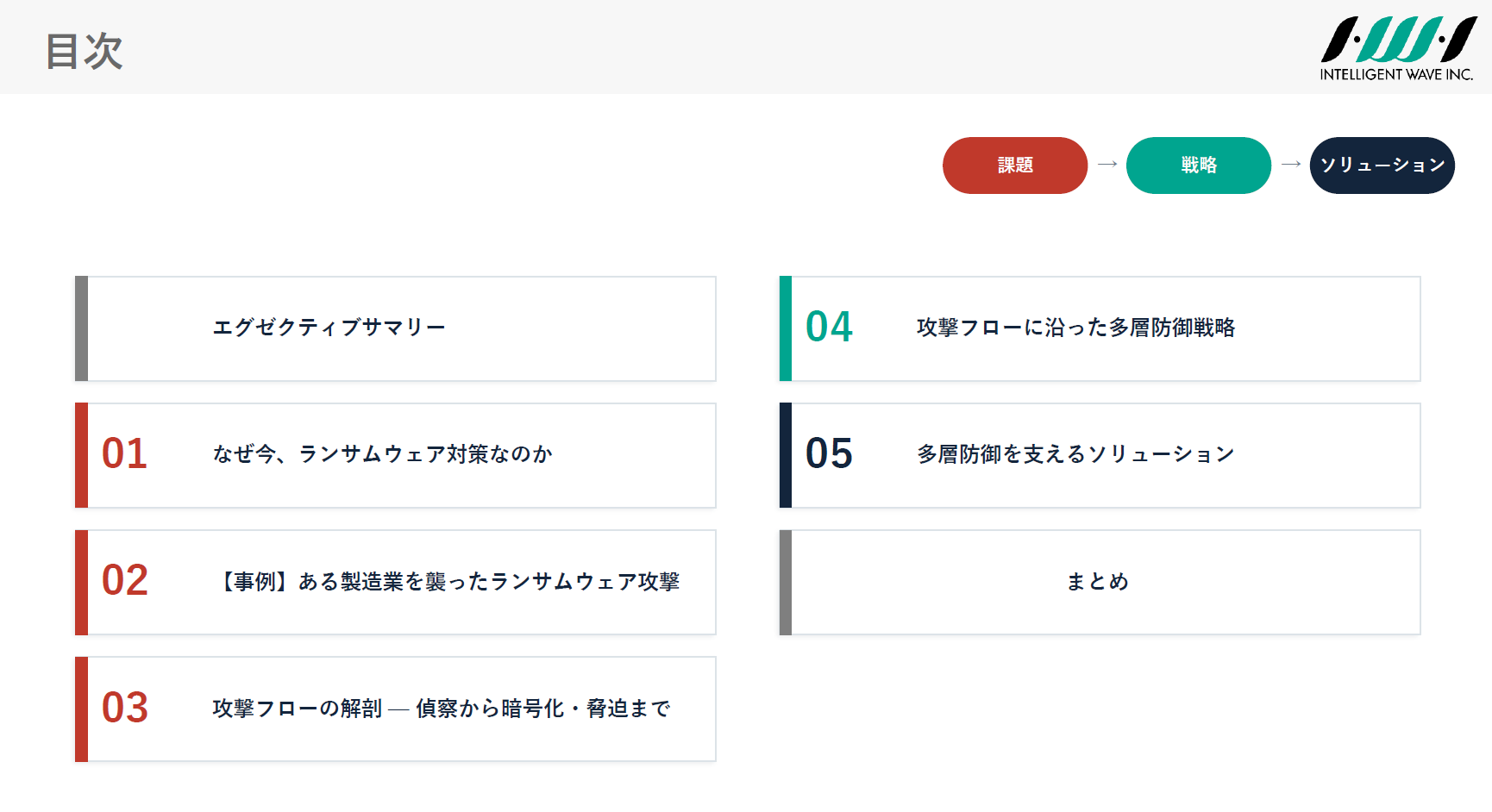Click the Intelligent Wave Inc. logo
Screen dimensions: 1492x812
[1398, 48]
